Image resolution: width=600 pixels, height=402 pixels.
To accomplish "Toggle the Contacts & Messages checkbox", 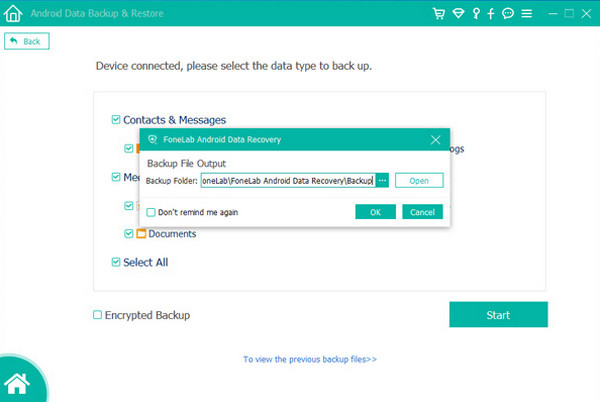I will pos(116,120).
